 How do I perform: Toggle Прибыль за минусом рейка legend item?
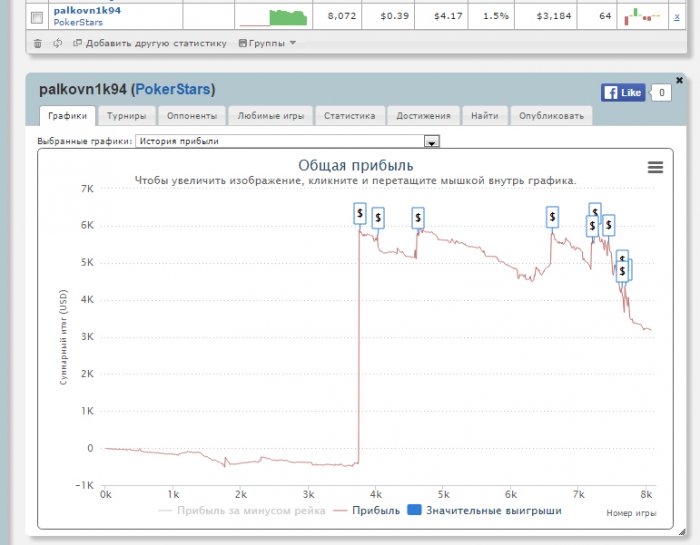[x=242, y=510]
